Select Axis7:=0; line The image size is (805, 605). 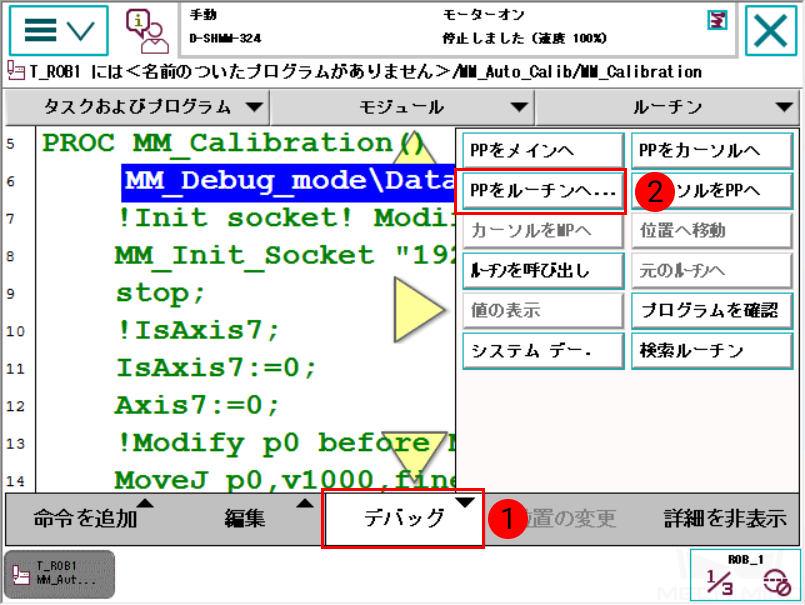coord(198,406)
